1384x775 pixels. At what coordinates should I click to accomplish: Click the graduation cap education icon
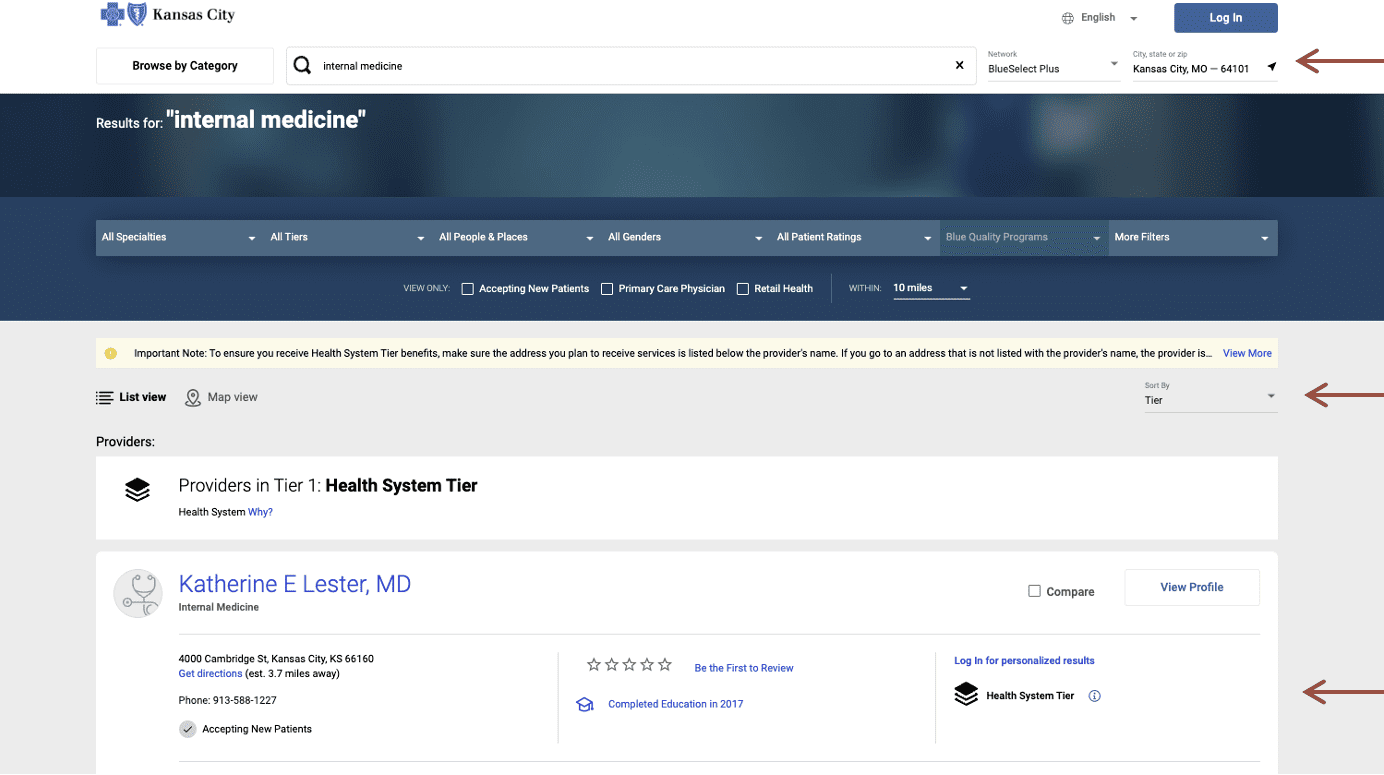(585, 705)
